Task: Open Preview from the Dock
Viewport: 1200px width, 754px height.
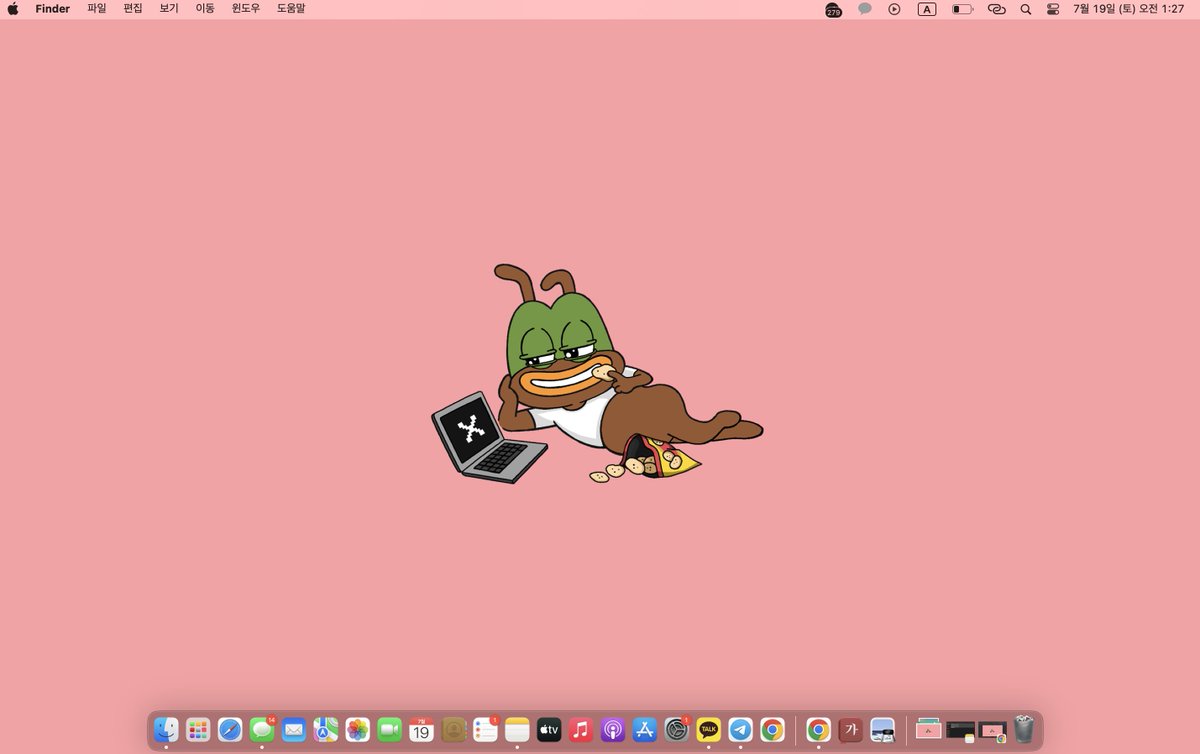Action: (x=882, y=730)
